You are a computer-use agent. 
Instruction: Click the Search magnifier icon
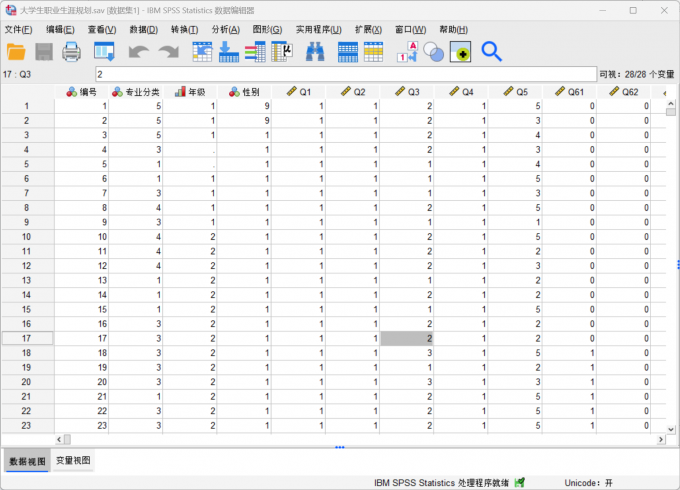tap(491, 51)
